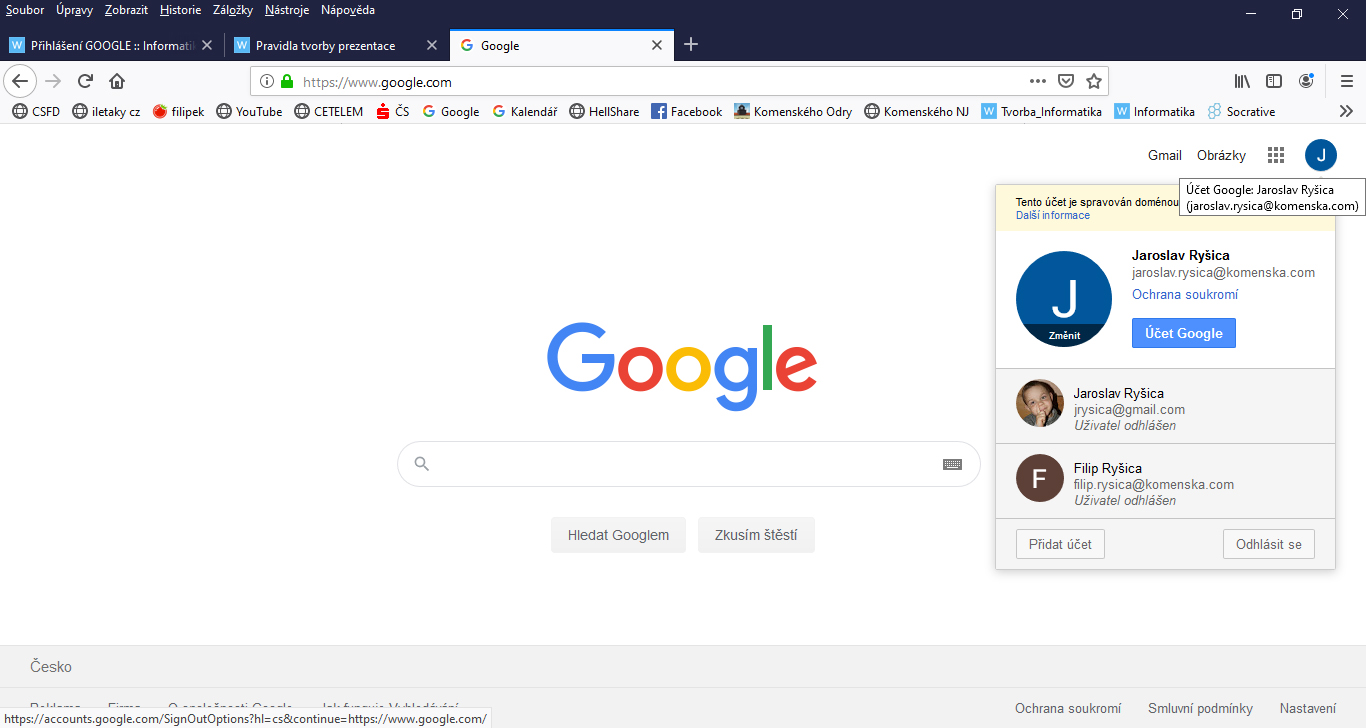The width and height of the screenshot is (1366, 728).
Task: Open a new tab with plus button
Action: (691, 45)
